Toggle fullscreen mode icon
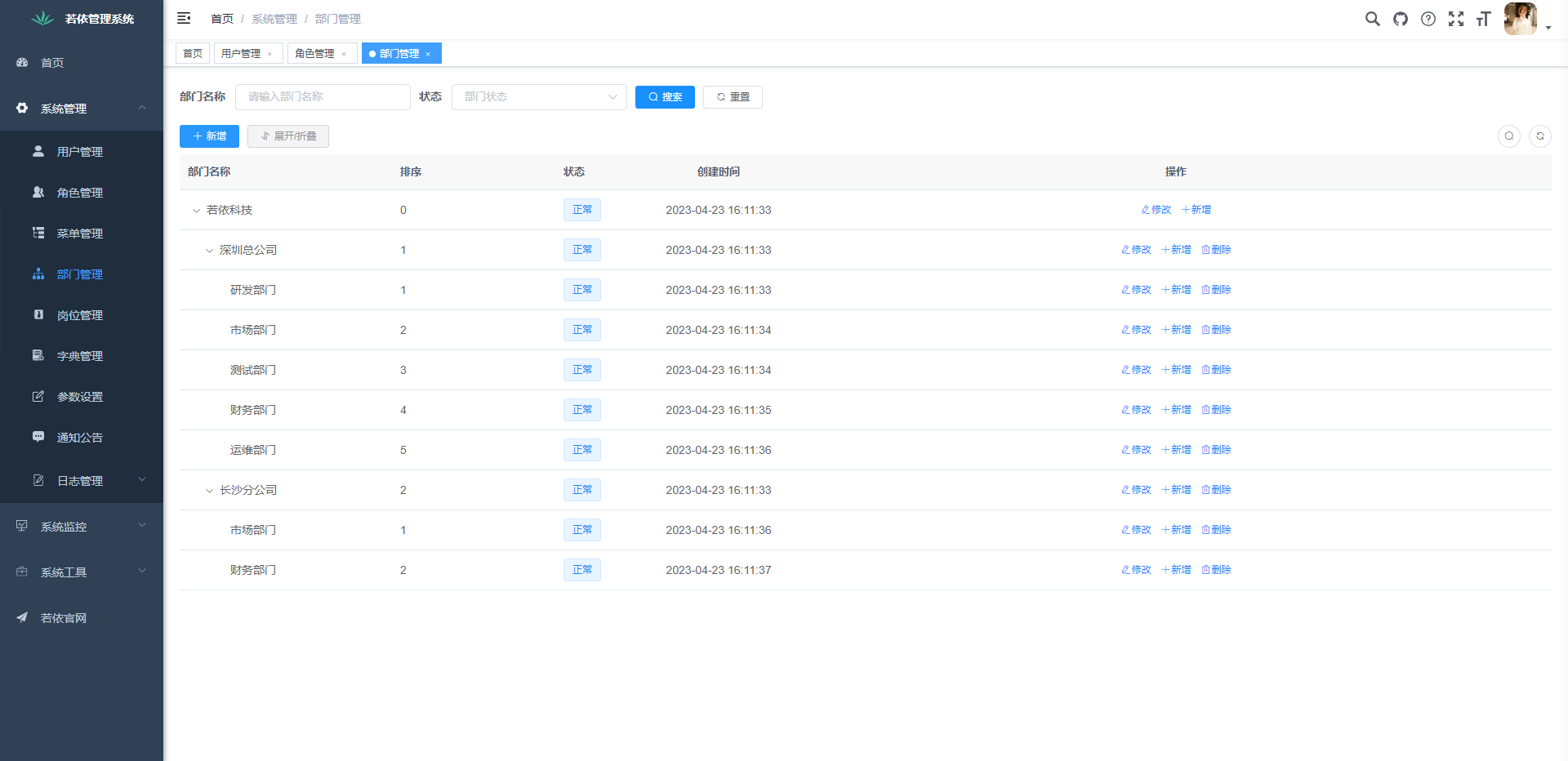This screenshot has width=1568, height=761. click(x=1456, y=19)
